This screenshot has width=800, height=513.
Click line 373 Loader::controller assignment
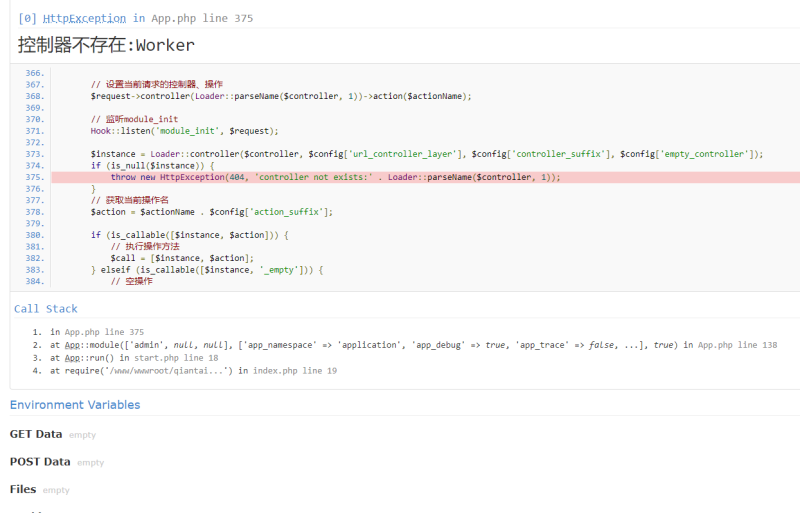point(427,154)
